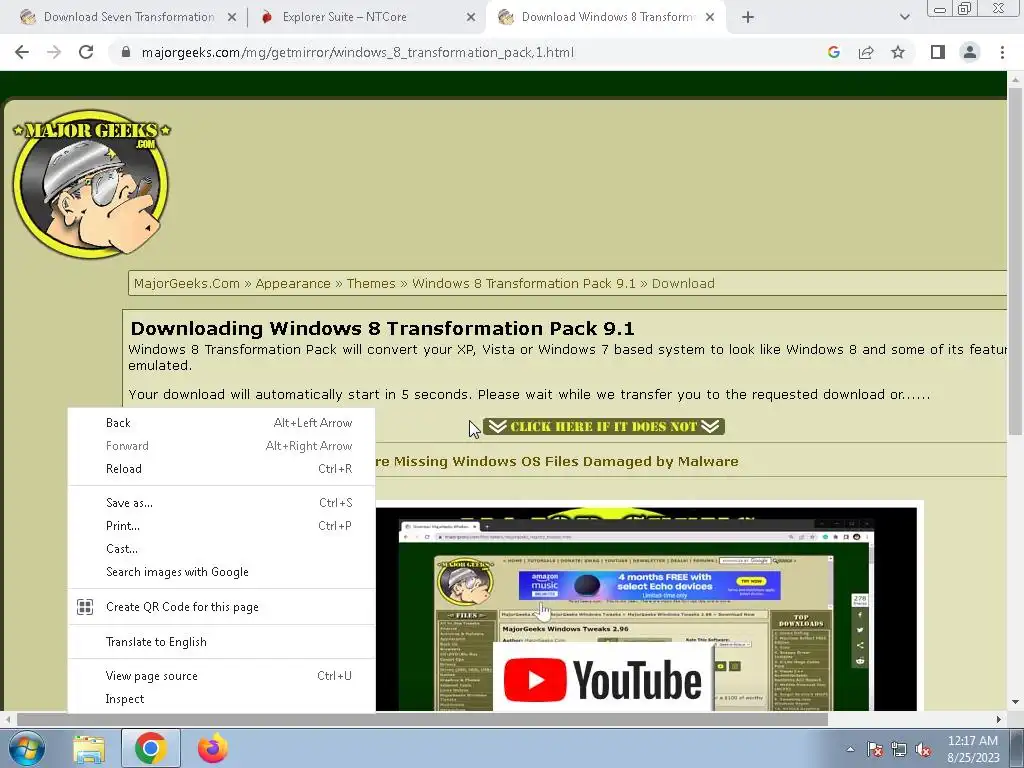The width and height of the screenshot is (1024, 768).
Task: Click the page vertical scrollbar thumb
Action: pos(1015,260)
